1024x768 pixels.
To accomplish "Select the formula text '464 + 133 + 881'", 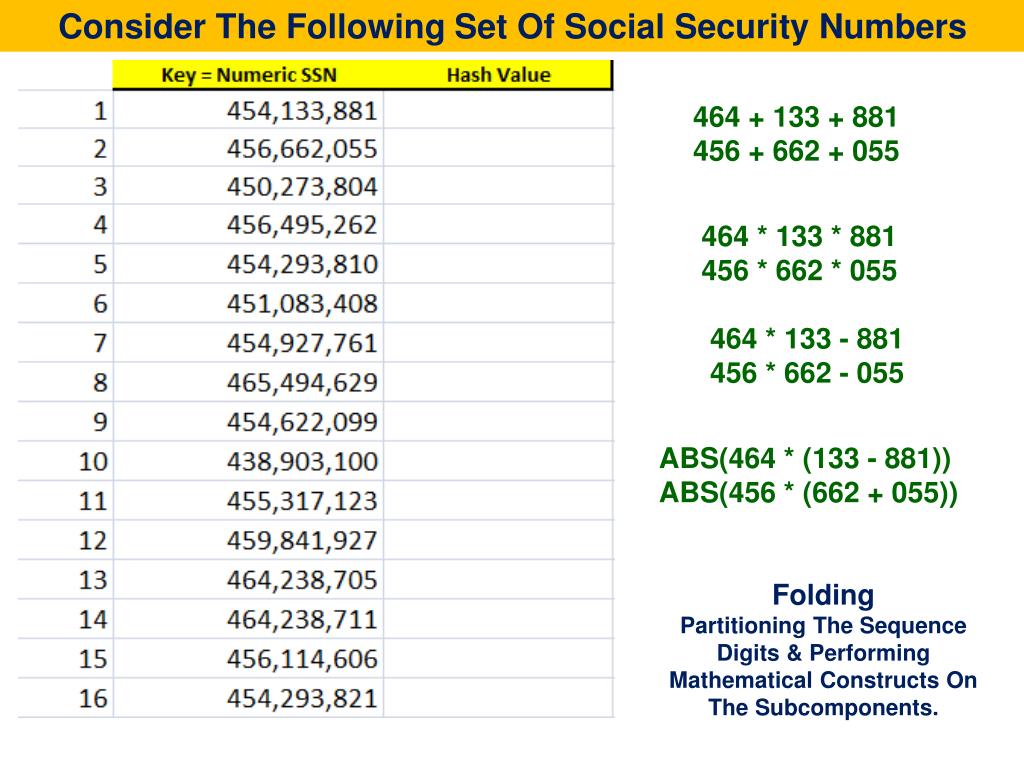I will [x=795, y=118].
